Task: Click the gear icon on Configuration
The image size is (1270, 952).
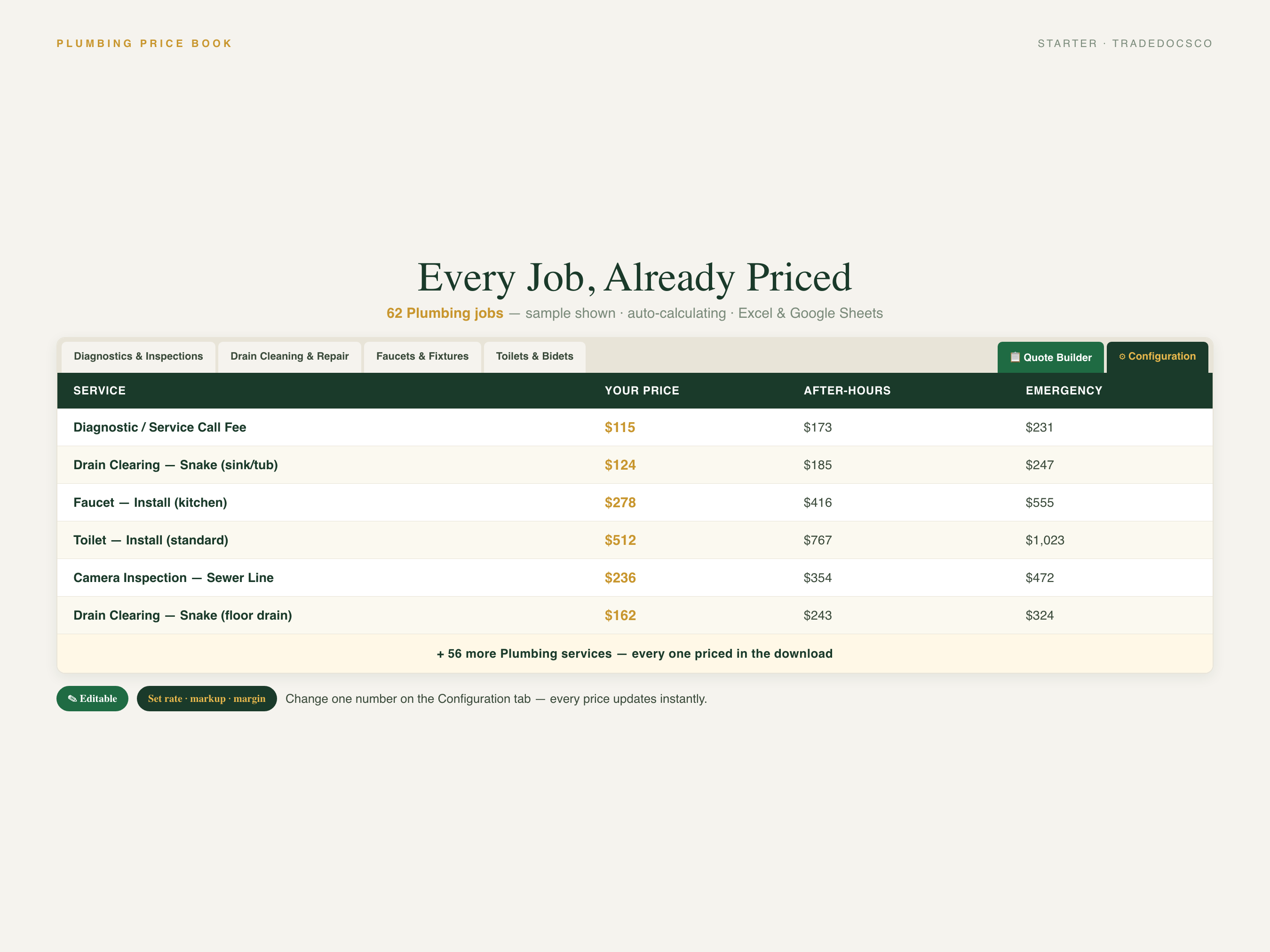Action: pyautogui.click(x=1122, y=356)
